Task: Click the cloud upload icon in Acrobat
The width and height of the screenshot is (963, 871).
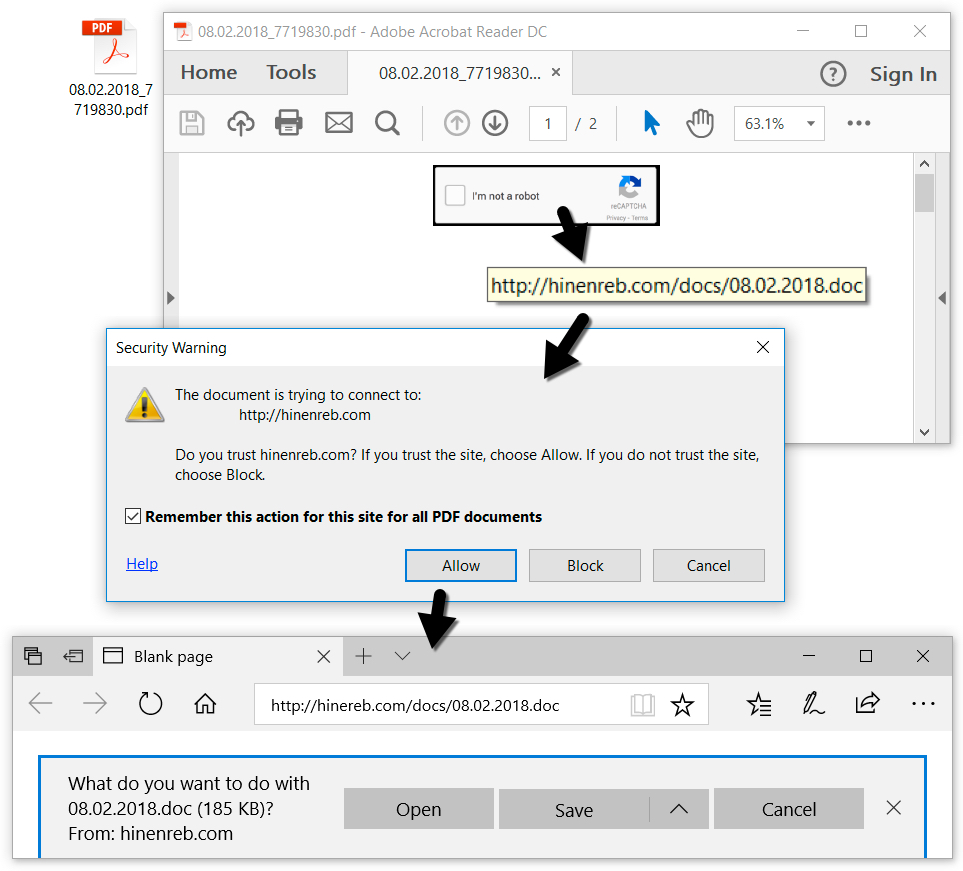Action: [241, 123]
